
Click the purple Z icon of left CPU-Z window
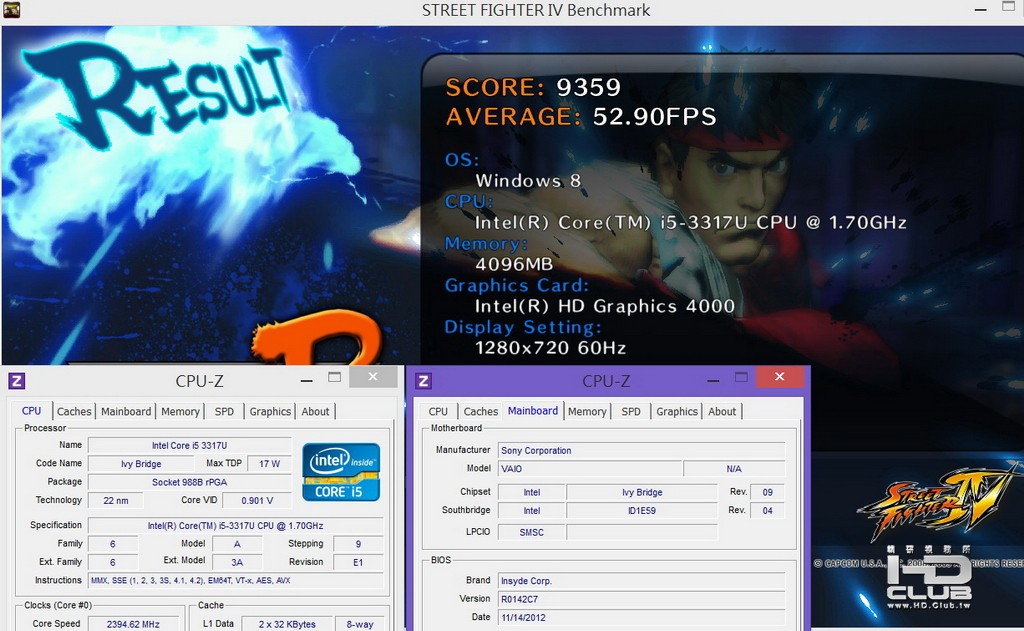coord(16,381)
